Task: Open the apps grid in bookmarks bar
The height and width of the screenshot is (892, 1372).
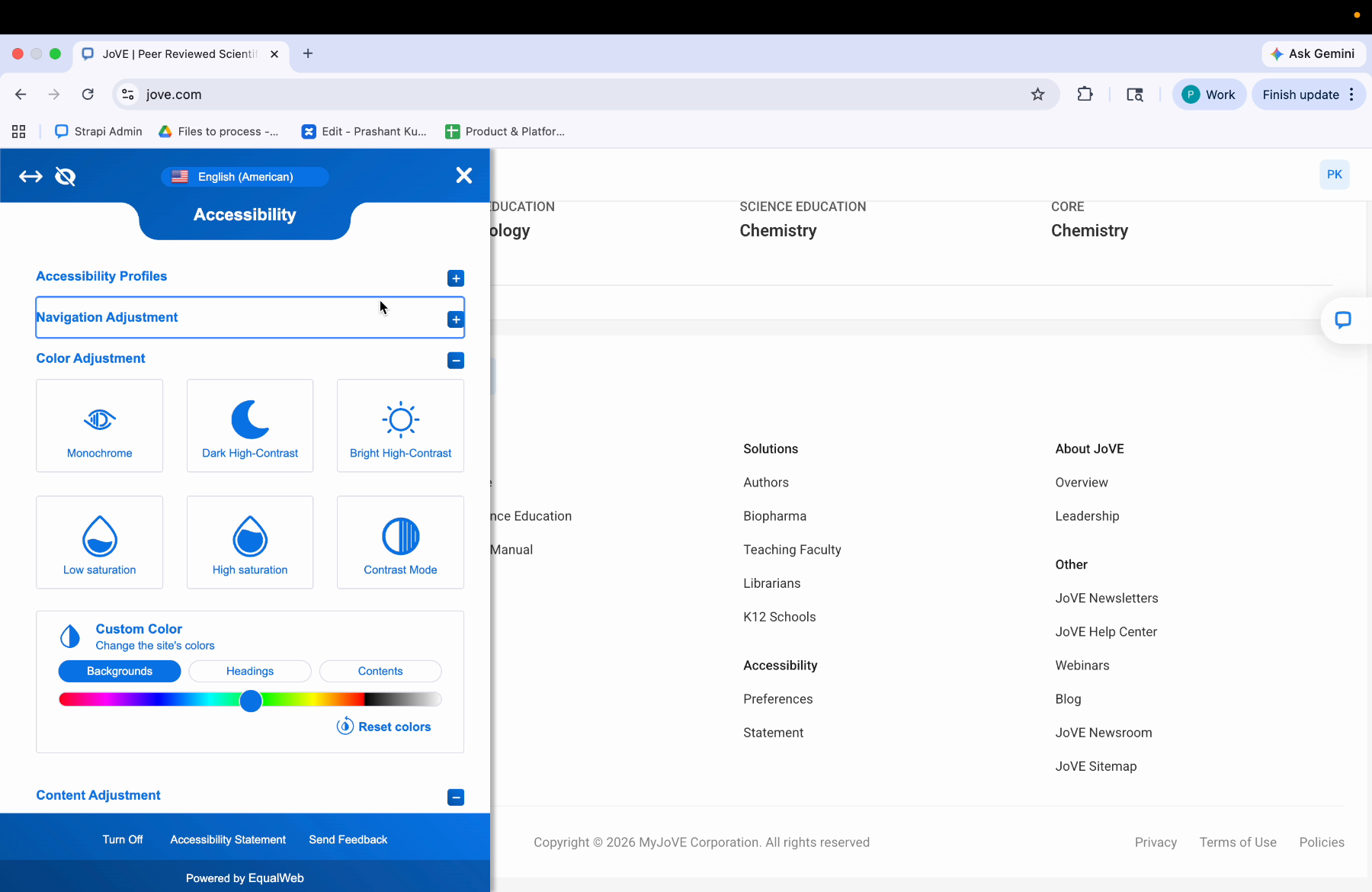Action: 19,132
